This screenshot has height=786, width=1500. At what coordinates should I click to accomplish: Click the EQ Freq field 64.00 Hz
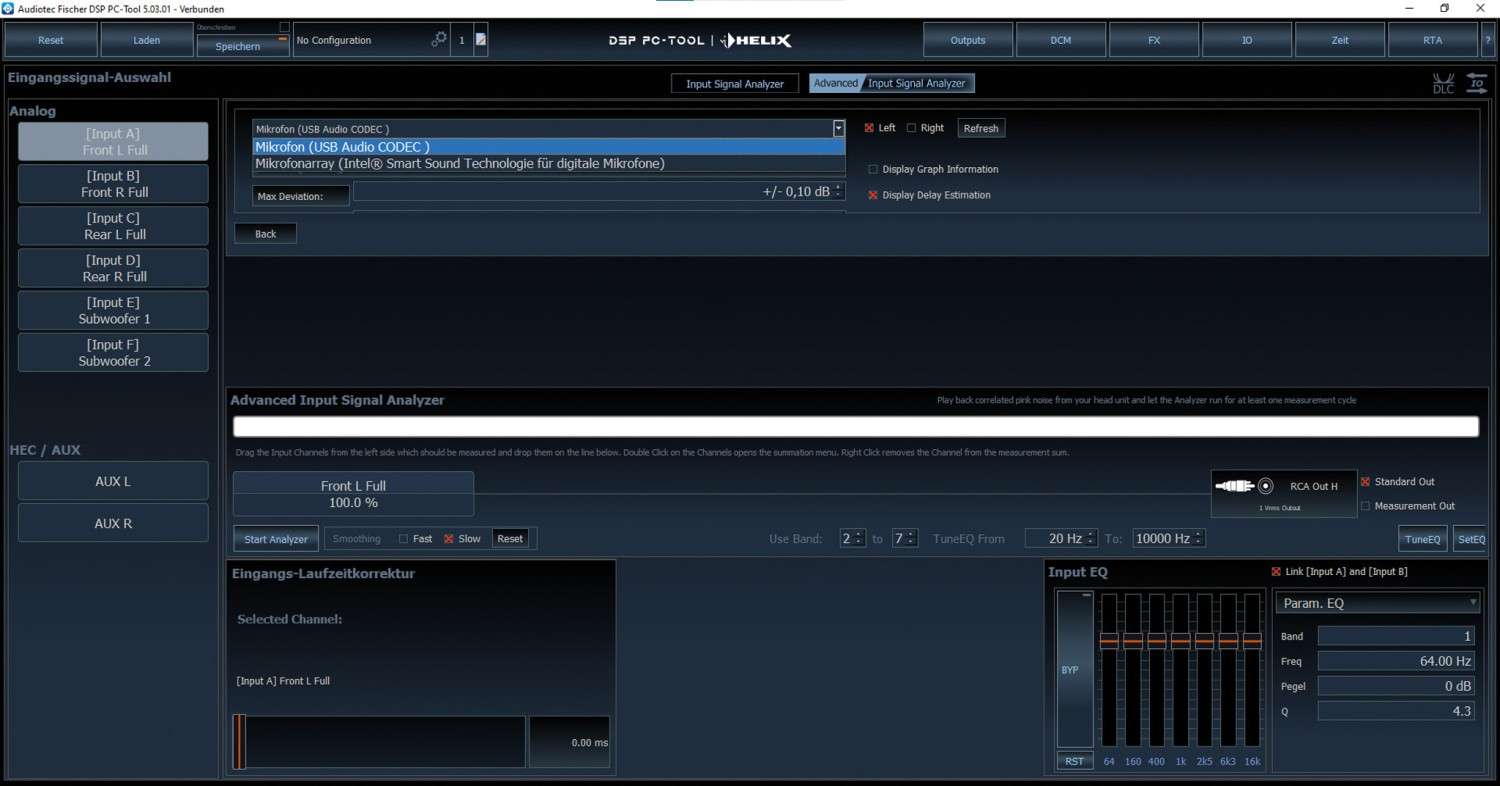point(1396,661)
